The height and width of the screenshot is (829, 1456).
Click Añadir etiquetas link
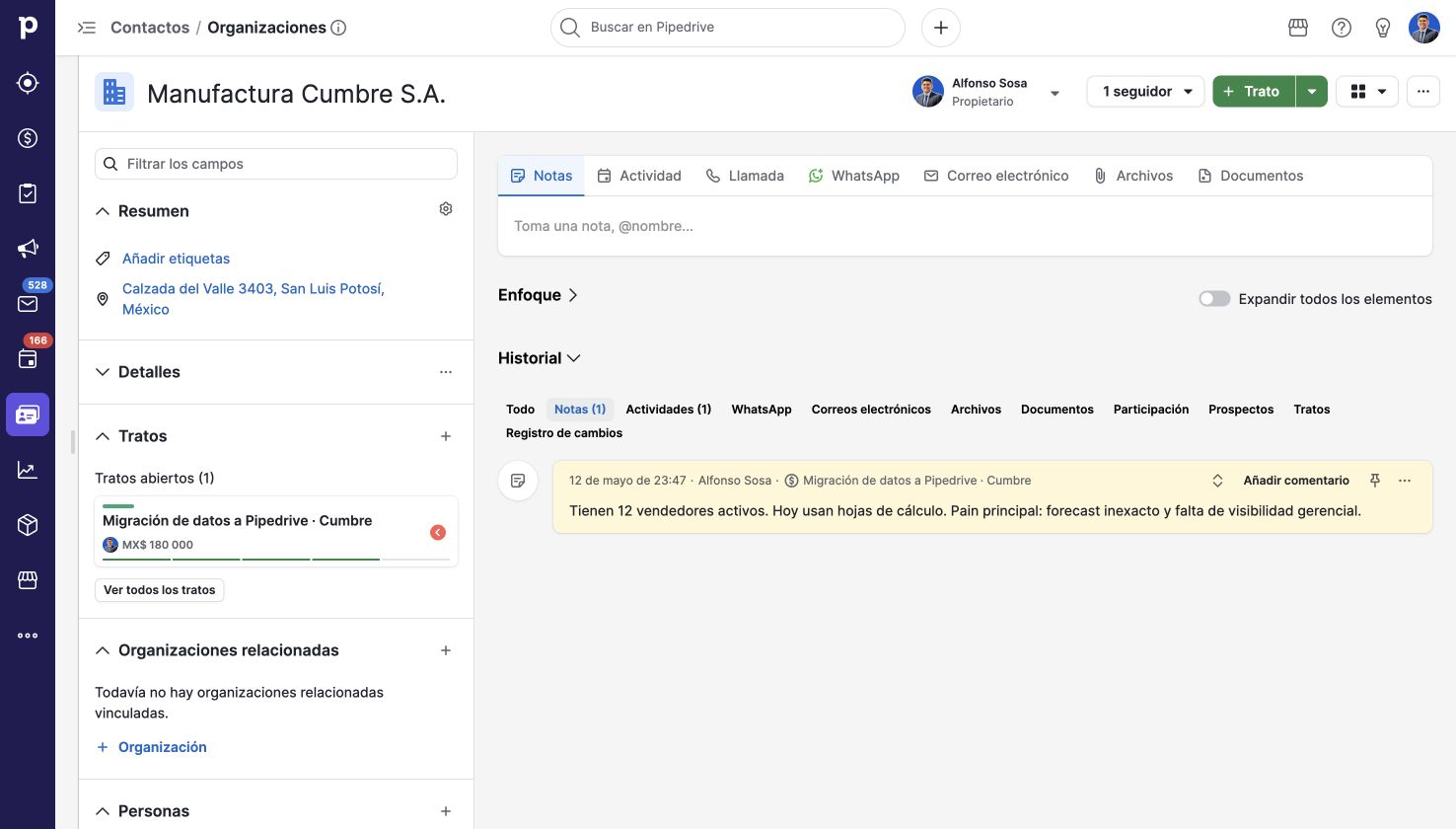click(x=176, y=259)
